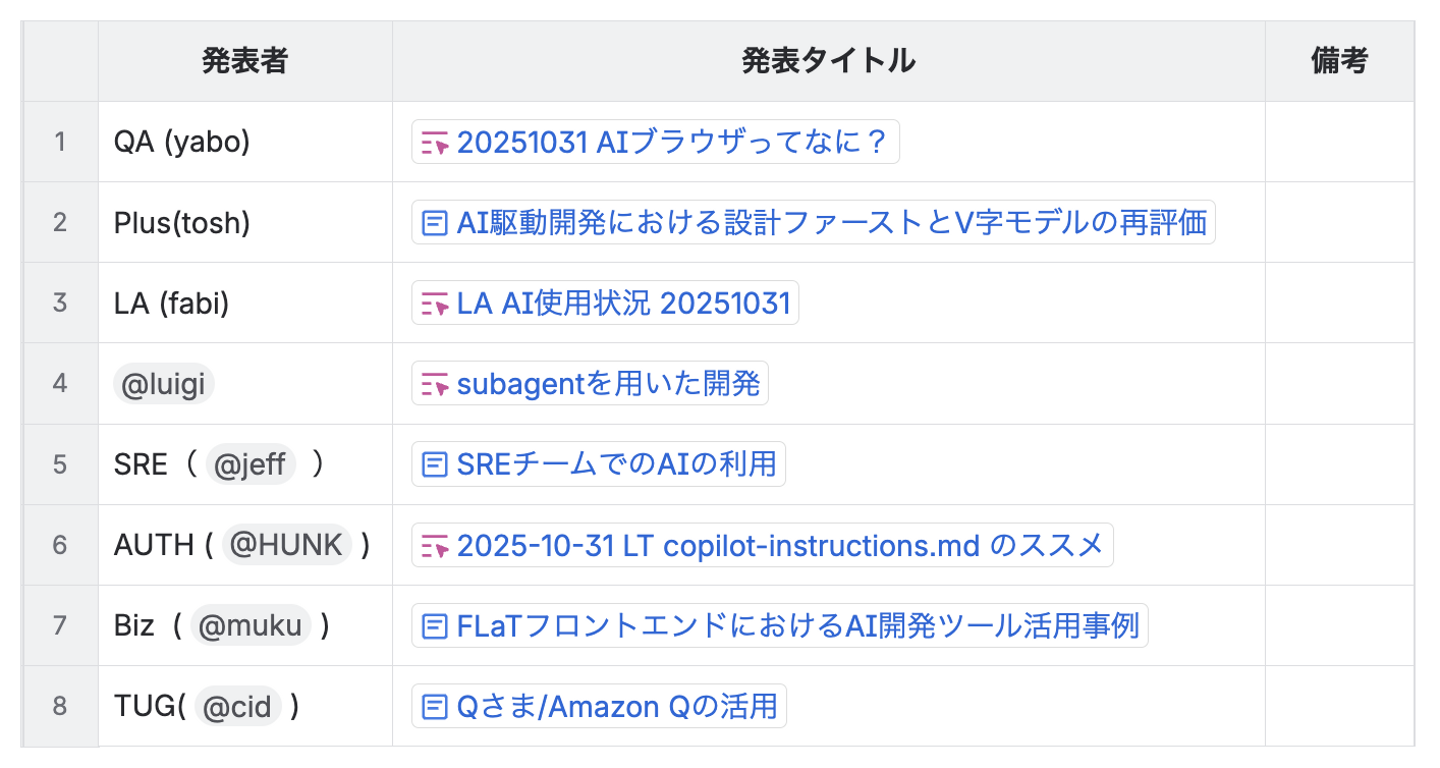The height and width of the screenshot is (768, 1440).
Task: Click document icon beside FLaTフロントエンド title
Action: (x=434, y=627)
